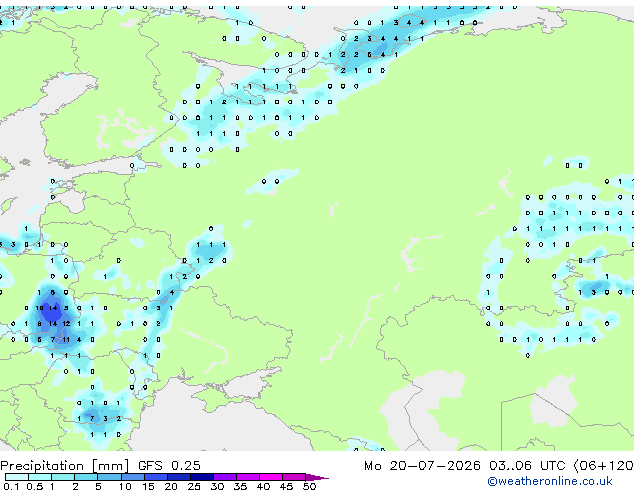Click the '12' precipitation value on the map
This screenshot has width=634, height=490.
(x=66, y=324)
